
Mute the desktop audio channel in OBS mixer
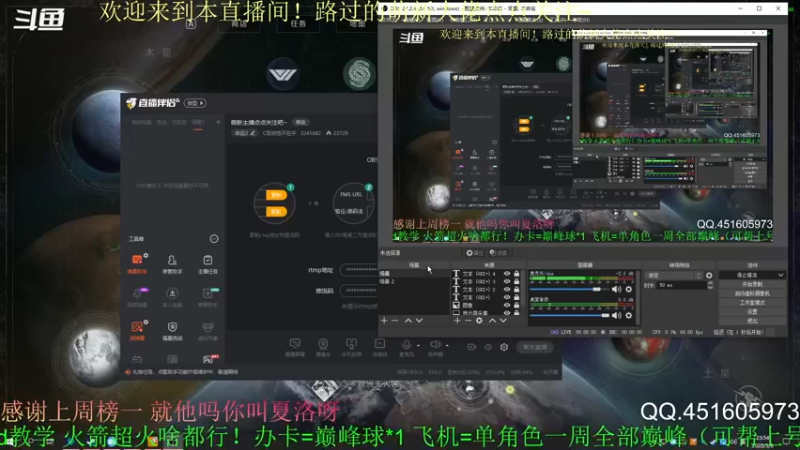616,315
